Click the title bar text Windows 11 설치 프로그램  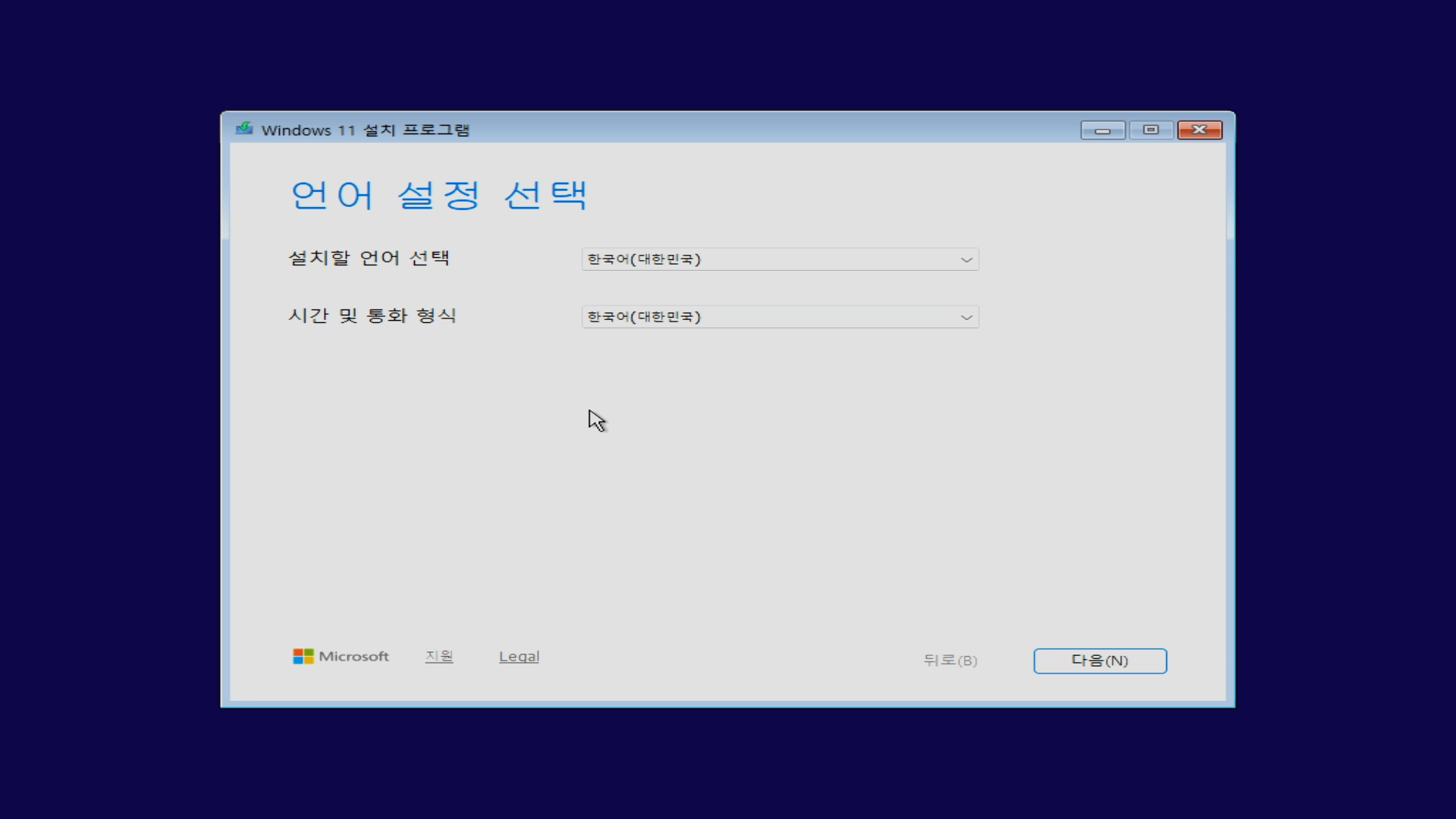point(366,129)
